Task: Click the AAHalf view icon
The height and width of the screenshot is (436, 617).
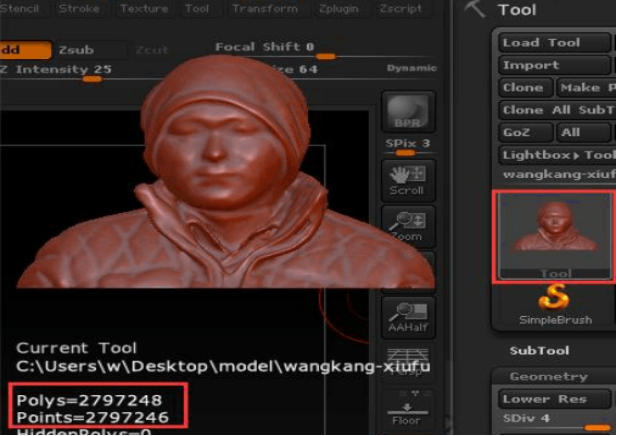Action: point(407,316)
